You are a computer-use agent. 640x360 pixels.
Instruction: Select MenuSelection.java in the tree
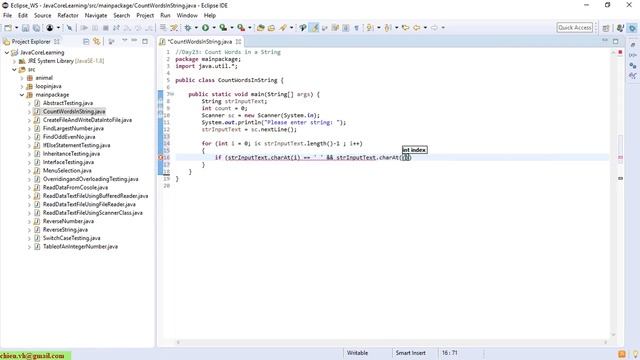pos(67,171)
